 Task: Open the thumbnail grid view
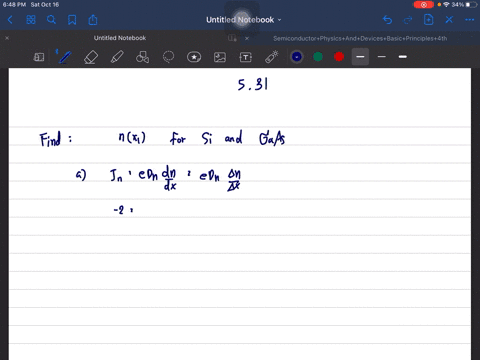(x=31, y=20)
